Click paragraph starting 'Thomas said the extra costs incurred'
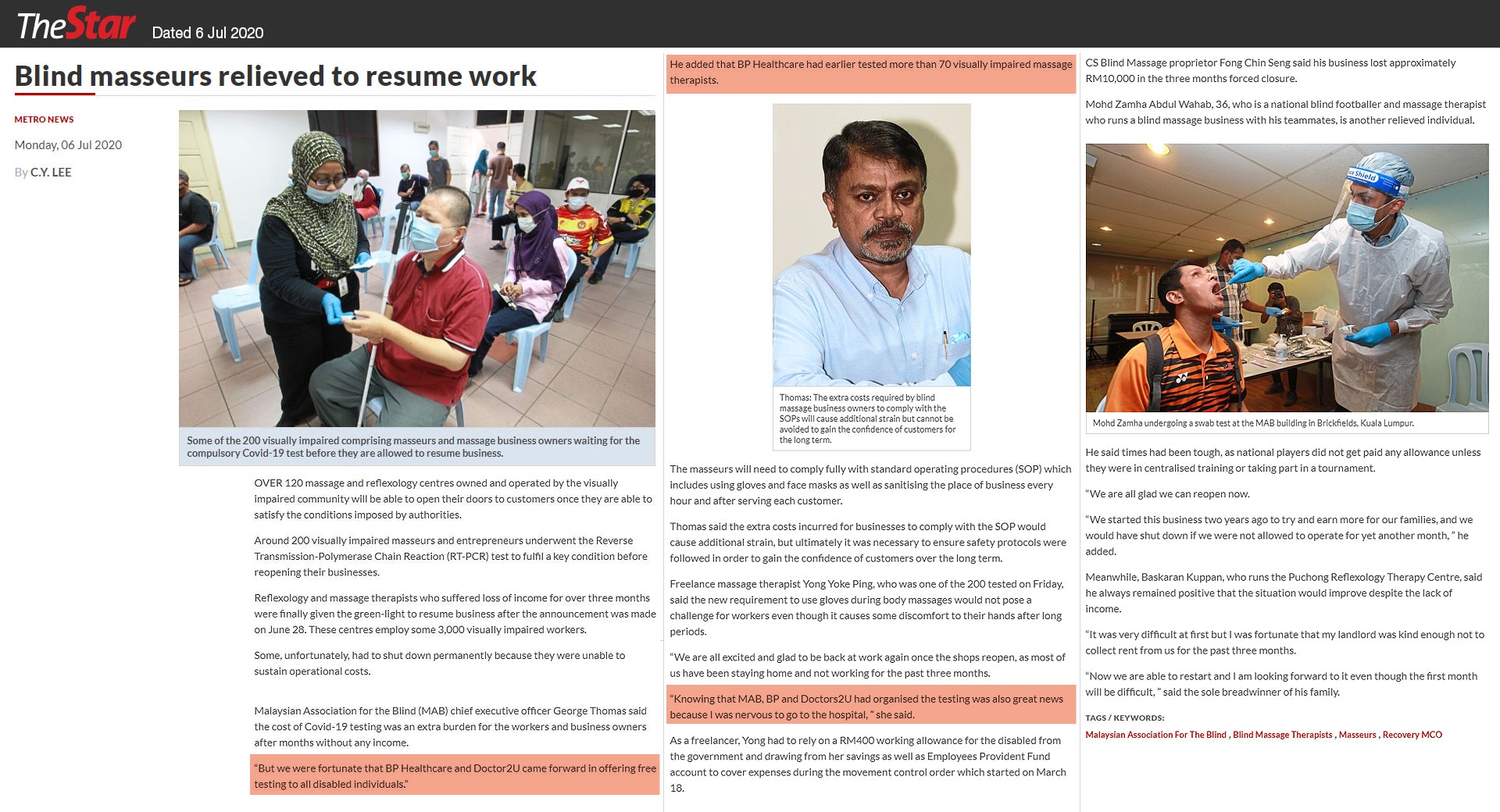Viewport: 1500px width, 812px height. click(x=868, y=543)
